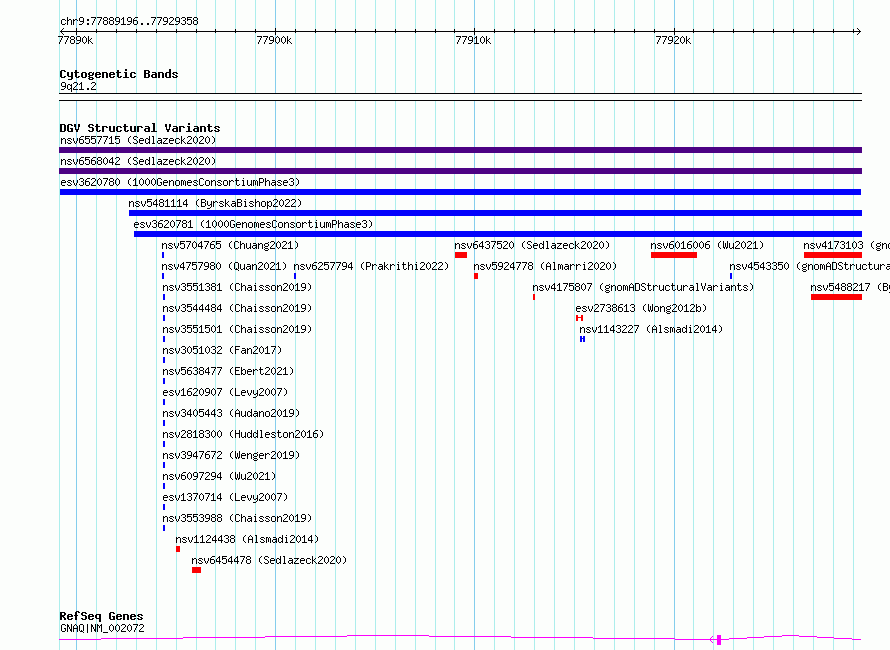Open esv3620781 (1000GenomesConsortiumPhase3) label
Viewport: 890px width, 650px height.
pyautogui.click(x=253, y=224)
